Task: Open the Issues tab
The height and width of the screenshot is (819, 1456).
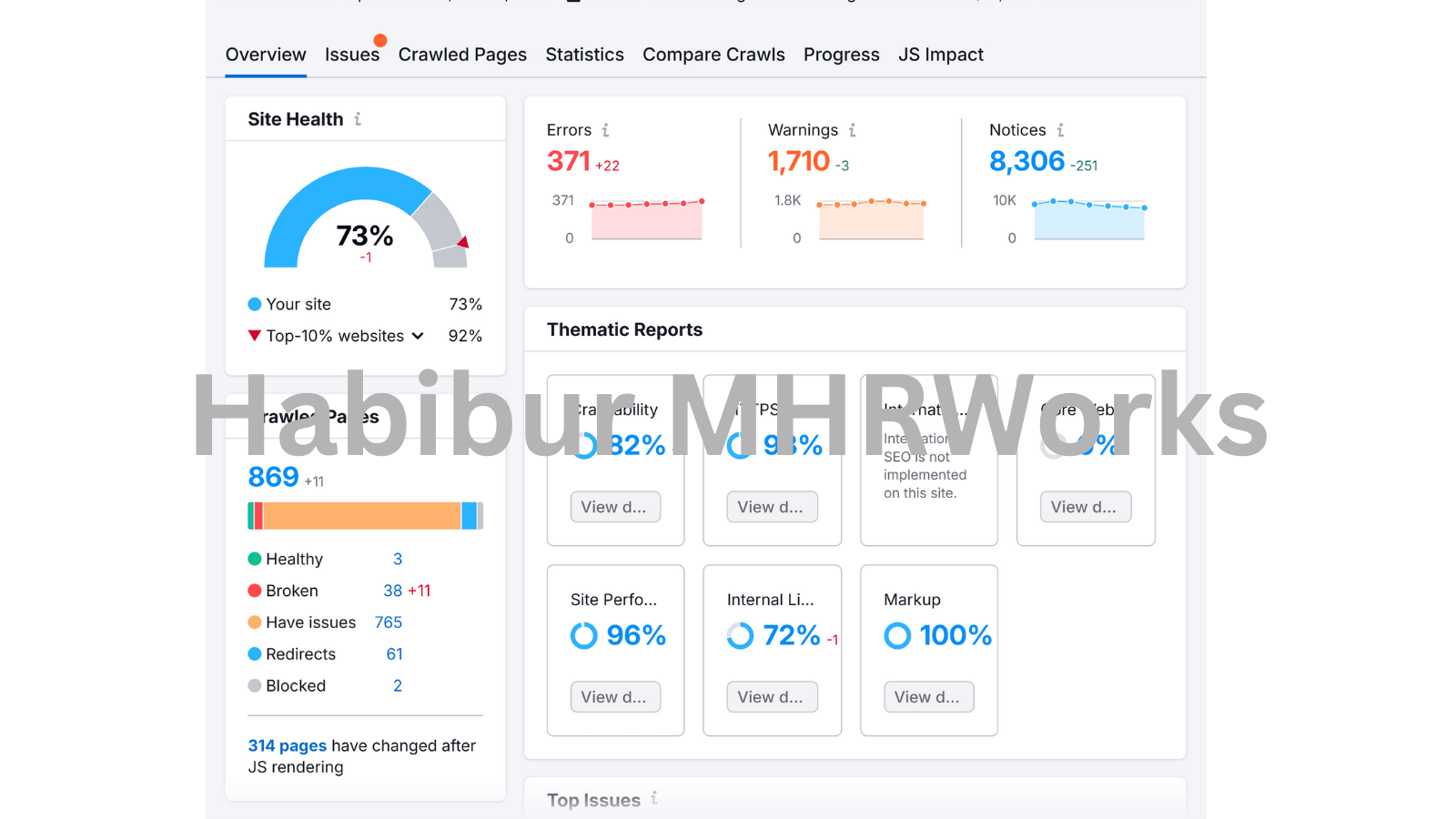Action: tap(352, 55)
